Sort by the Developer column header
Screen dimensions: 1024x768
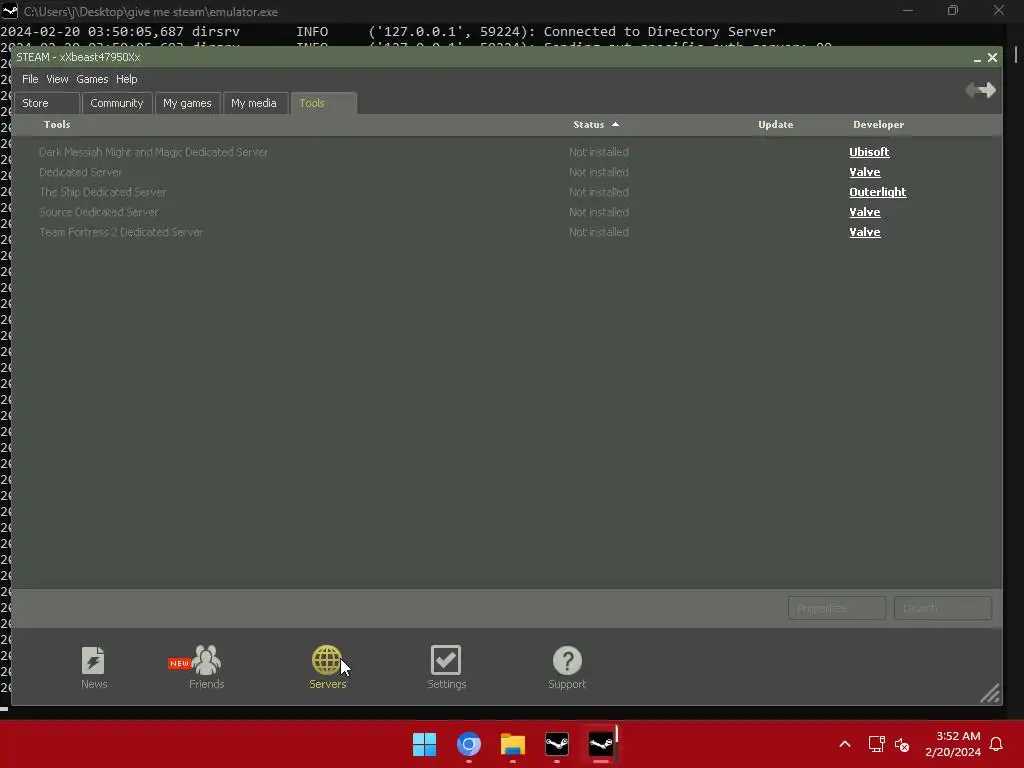(878, 125)
